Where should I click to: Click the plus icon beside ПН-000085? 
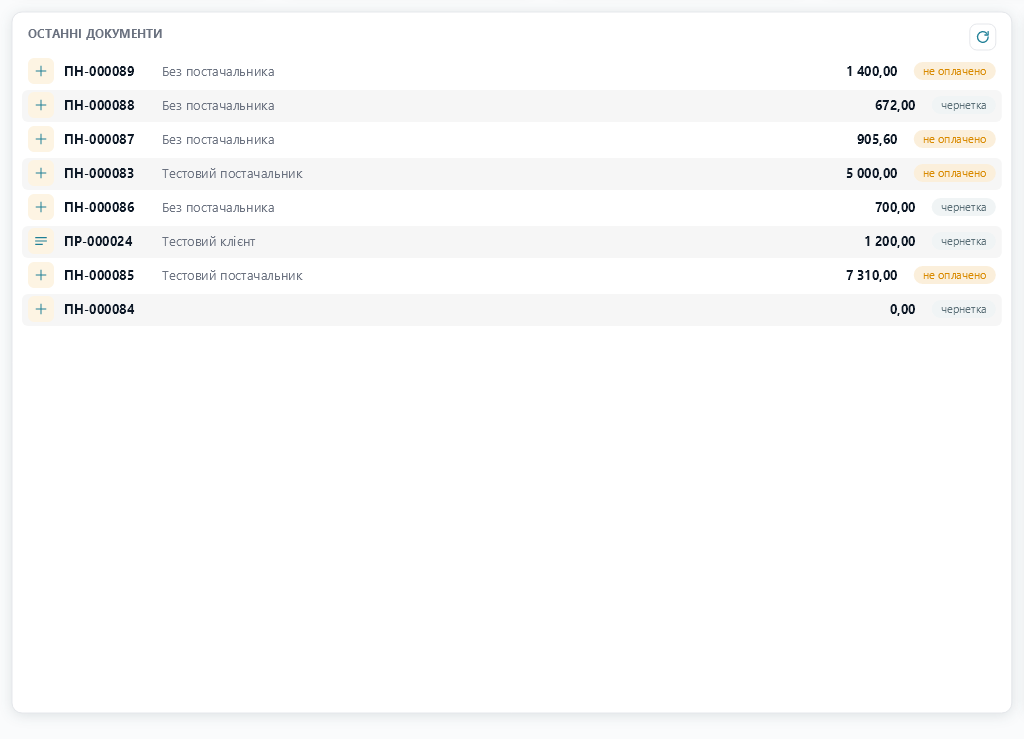[x=40, y=275]
